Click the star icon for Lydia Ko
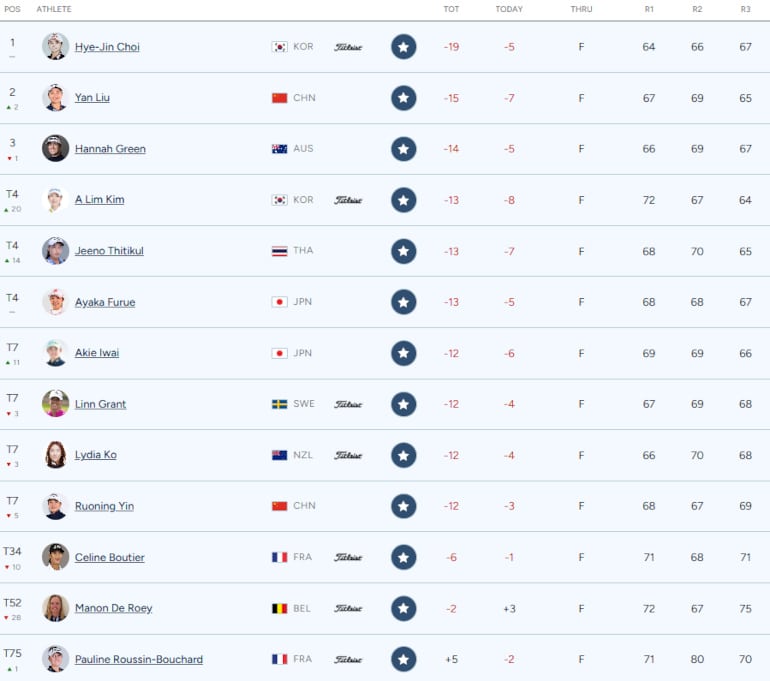 [x=403, y=455]
